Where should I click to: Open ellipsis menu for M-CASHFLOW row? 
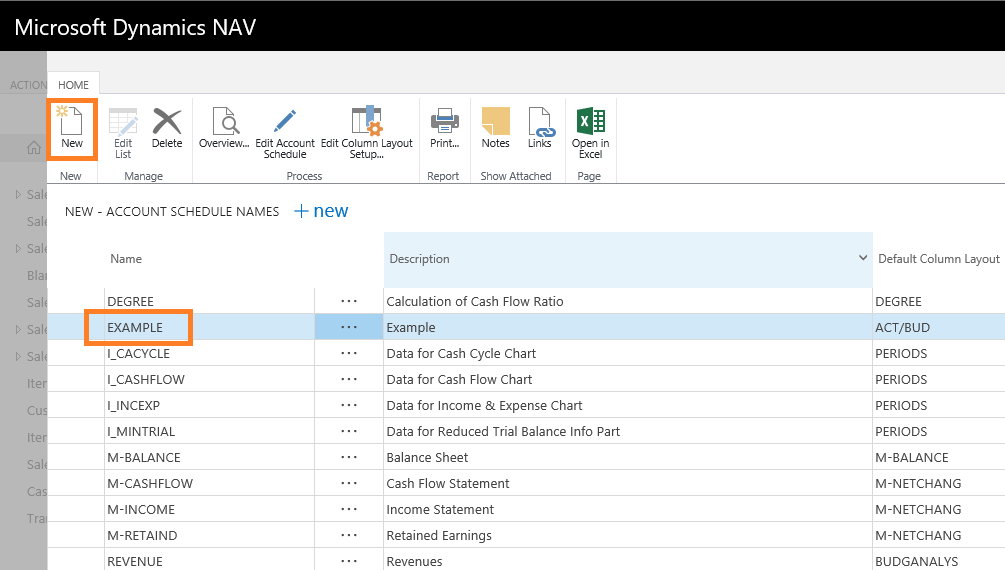point(349,483)
